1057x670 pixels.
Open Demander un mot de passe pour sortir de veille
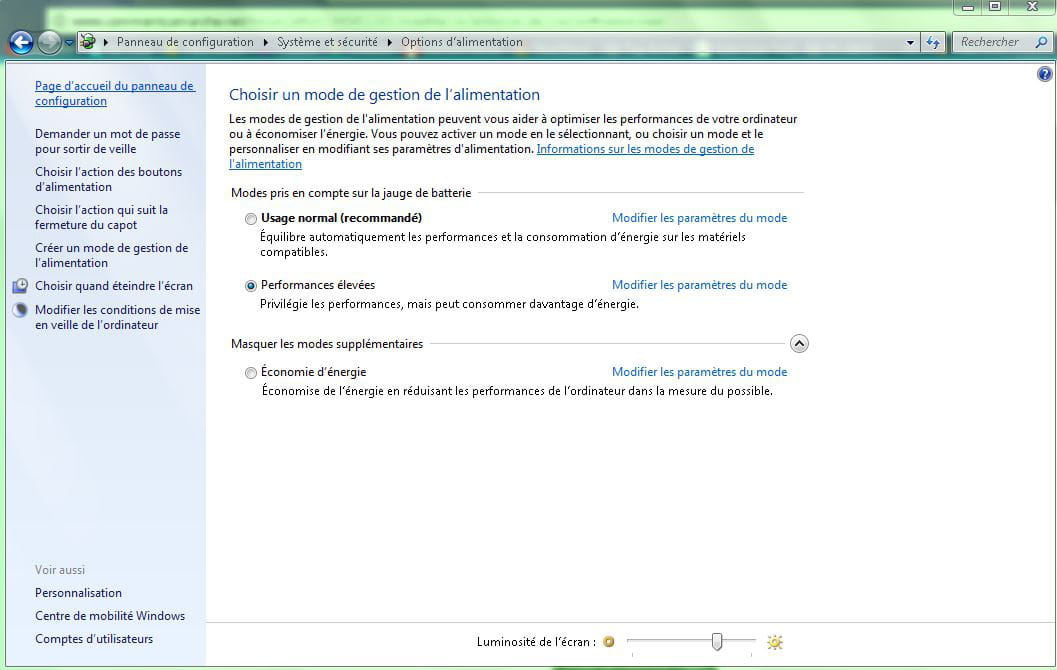tap(108, 142)
